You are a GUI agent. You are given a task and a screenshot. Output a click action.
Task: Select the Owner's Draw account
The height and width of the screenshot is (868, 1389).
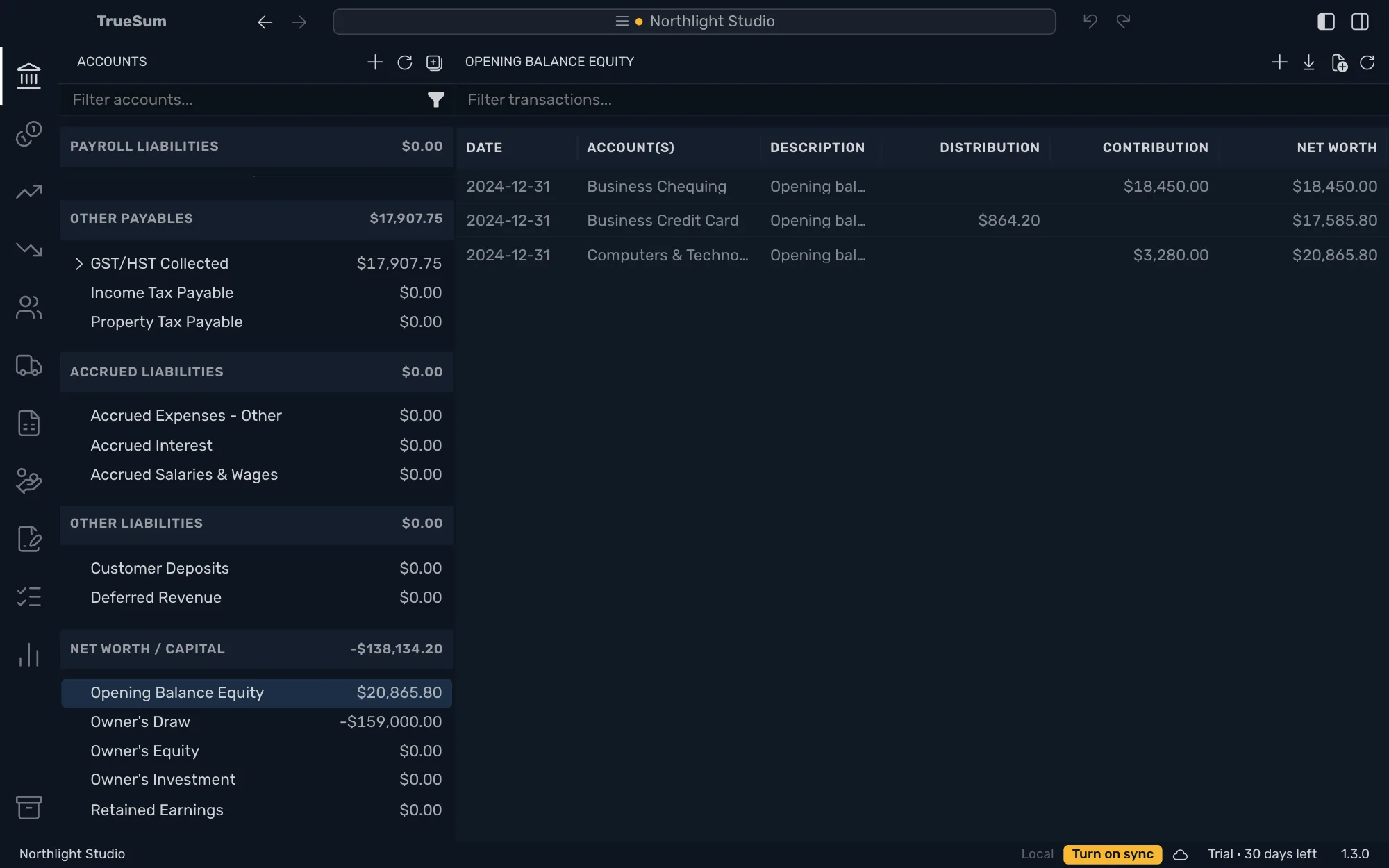256,722
